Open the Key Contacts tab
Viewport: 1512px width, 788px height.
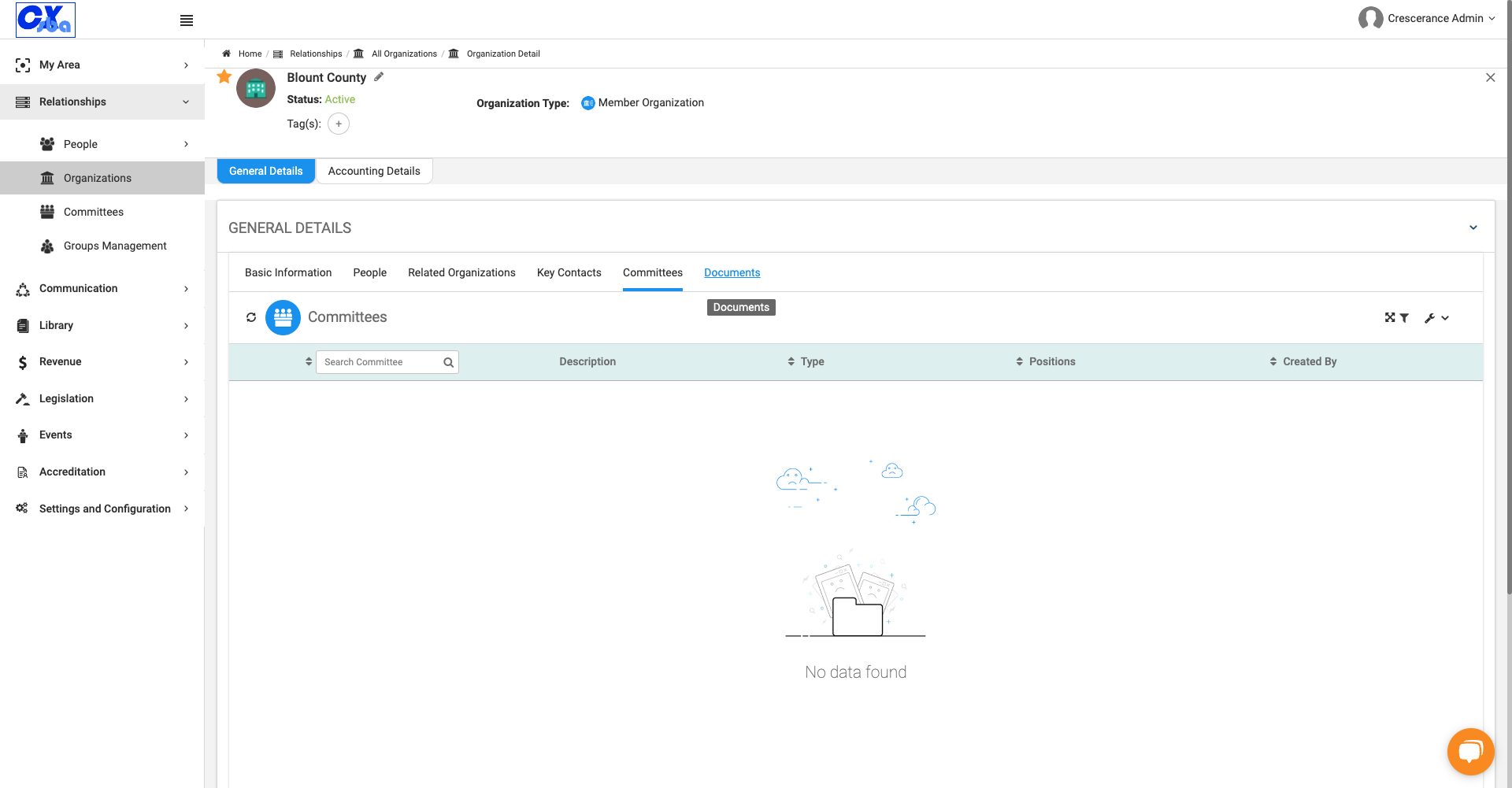pyautogui.click(x=569, y=272)
